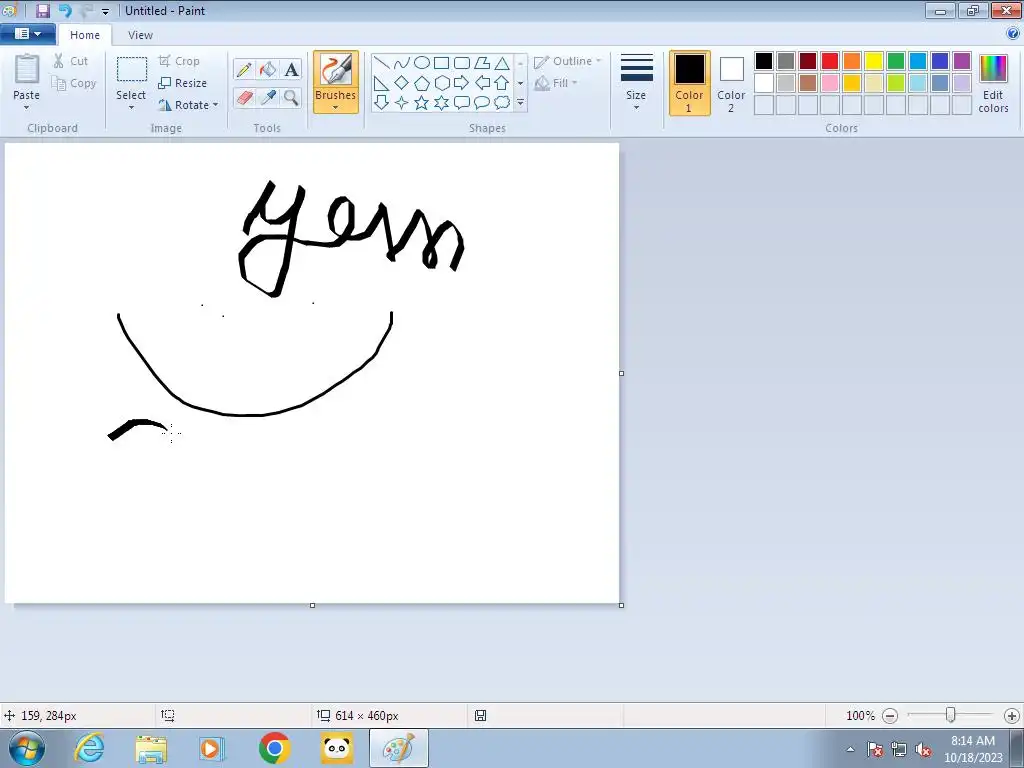This screenshot has height=768, width=1024.
Task: Open the Brushes dropdown arrow
Action: click(335, 108)
